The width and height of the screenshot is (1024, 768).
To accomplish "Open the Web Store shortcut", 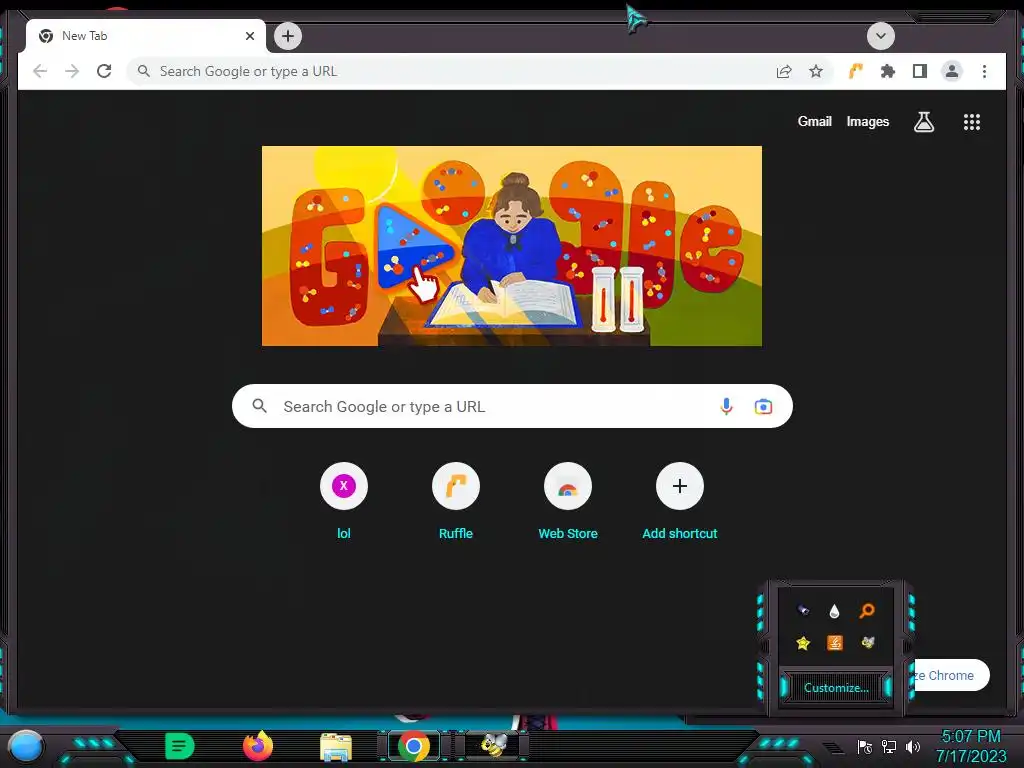I will pos(568,501).
